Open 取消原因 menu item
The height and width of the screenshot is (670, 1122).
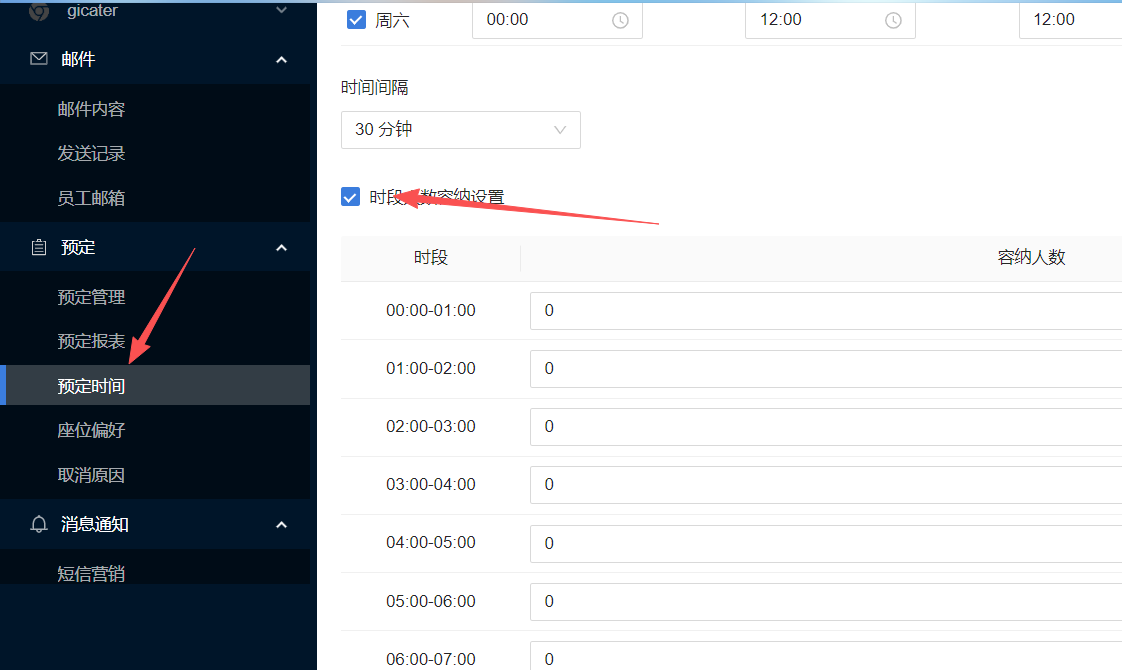91,475
